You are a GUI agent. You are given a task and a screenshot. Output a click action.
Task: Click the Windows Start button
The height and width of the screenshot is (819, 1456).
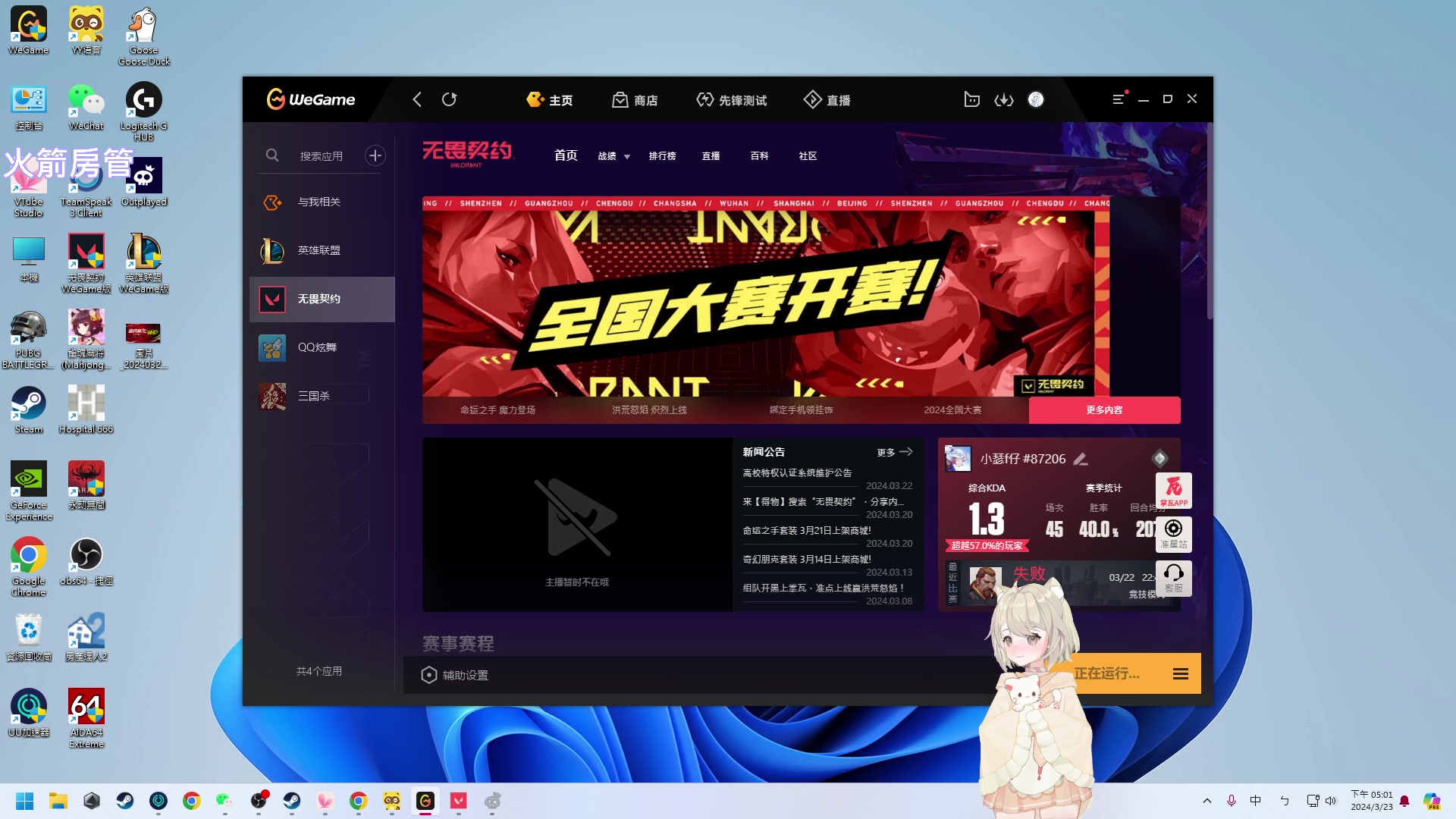coord(25,801)
